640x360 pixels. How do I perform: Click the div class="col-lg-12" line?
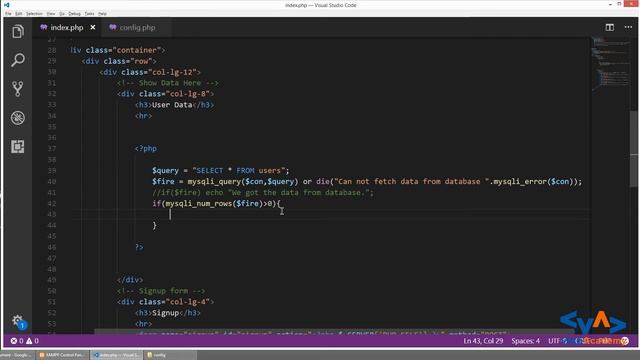pos(150,72)
